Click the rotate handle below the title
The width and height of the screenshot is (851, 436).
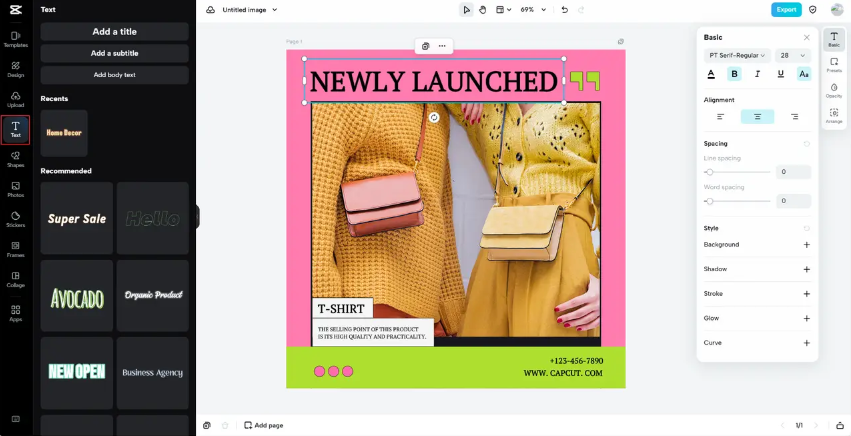[x=434, y=118]
